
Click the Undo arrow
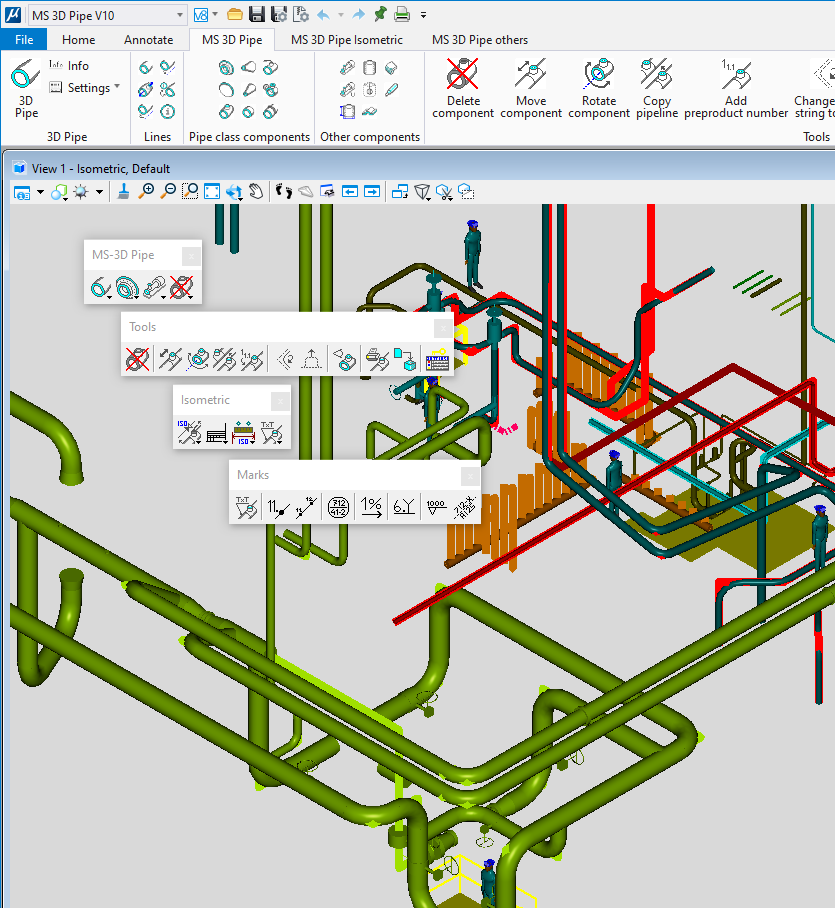pos(323,14)
